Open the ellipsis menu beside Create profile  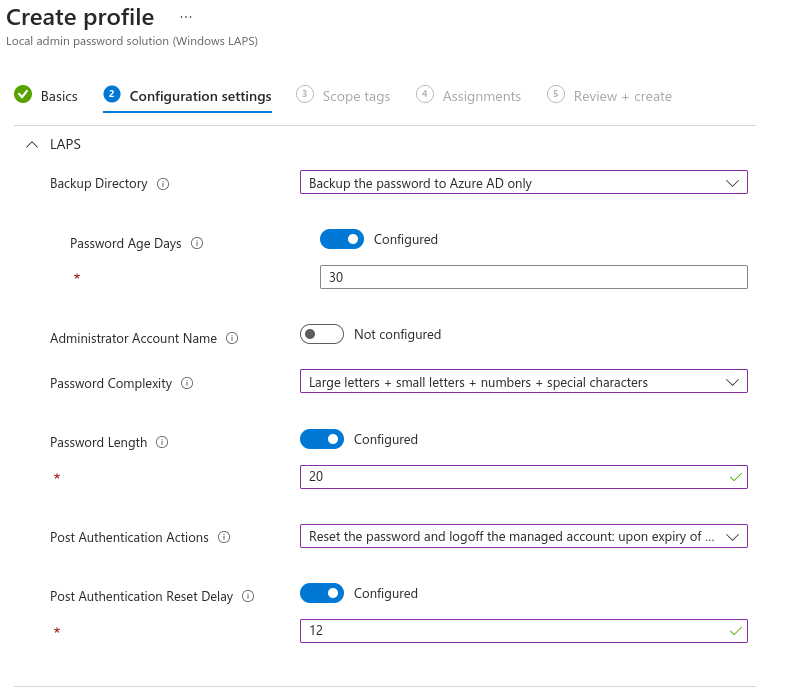pyautogui.click(x=186, y=17)
